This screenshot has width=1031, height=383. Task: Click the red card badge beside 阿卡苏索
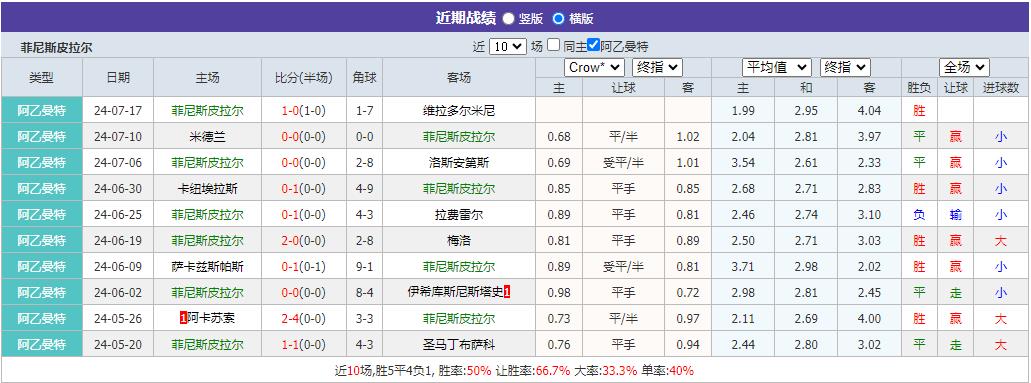[x=183, y=319]
